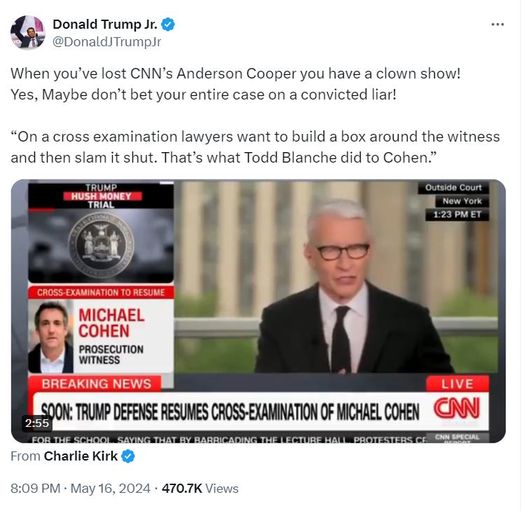The height and width of the screenshot is (511, 526).
Task: Click the New York state seal graphic
Action: pos(101,245)
